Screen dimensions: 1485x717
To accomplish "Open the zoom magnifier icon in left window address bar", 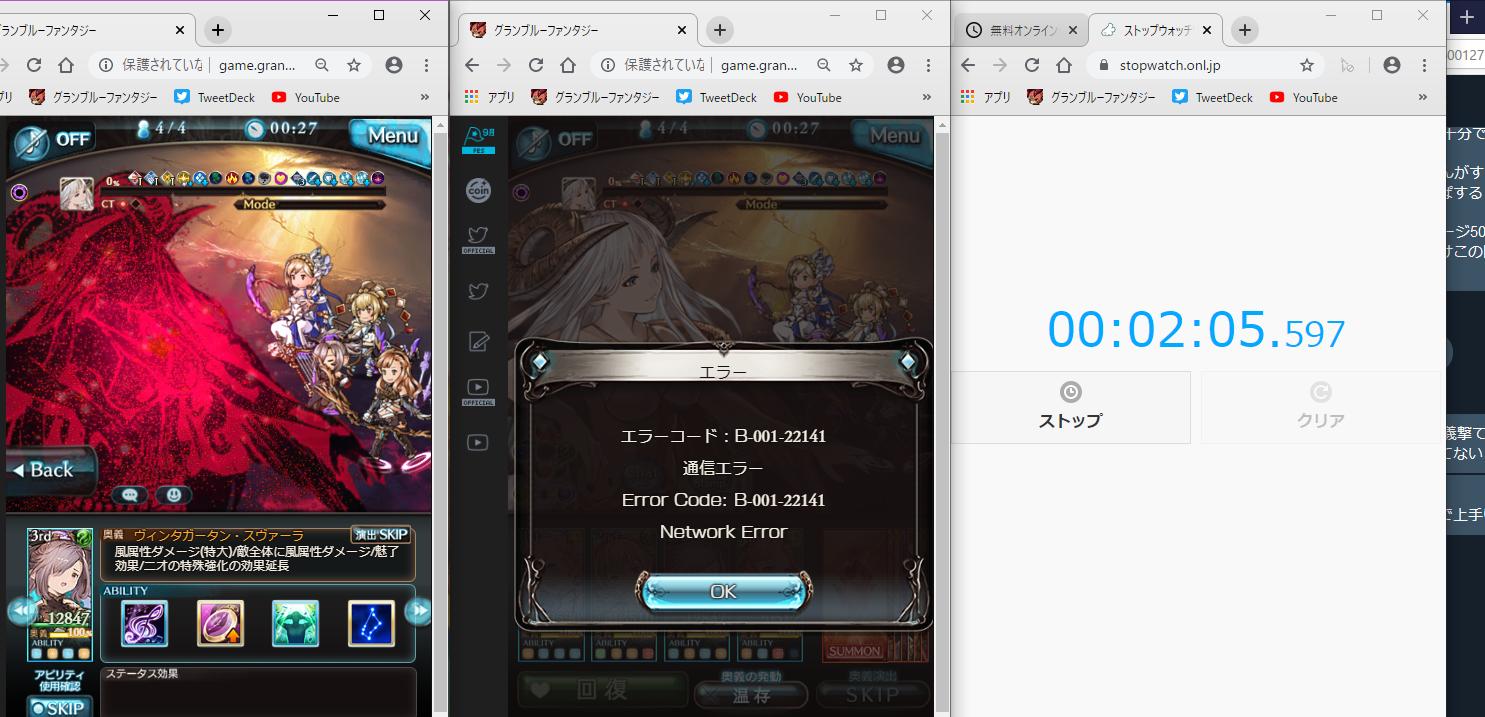I will click(322, 65).
